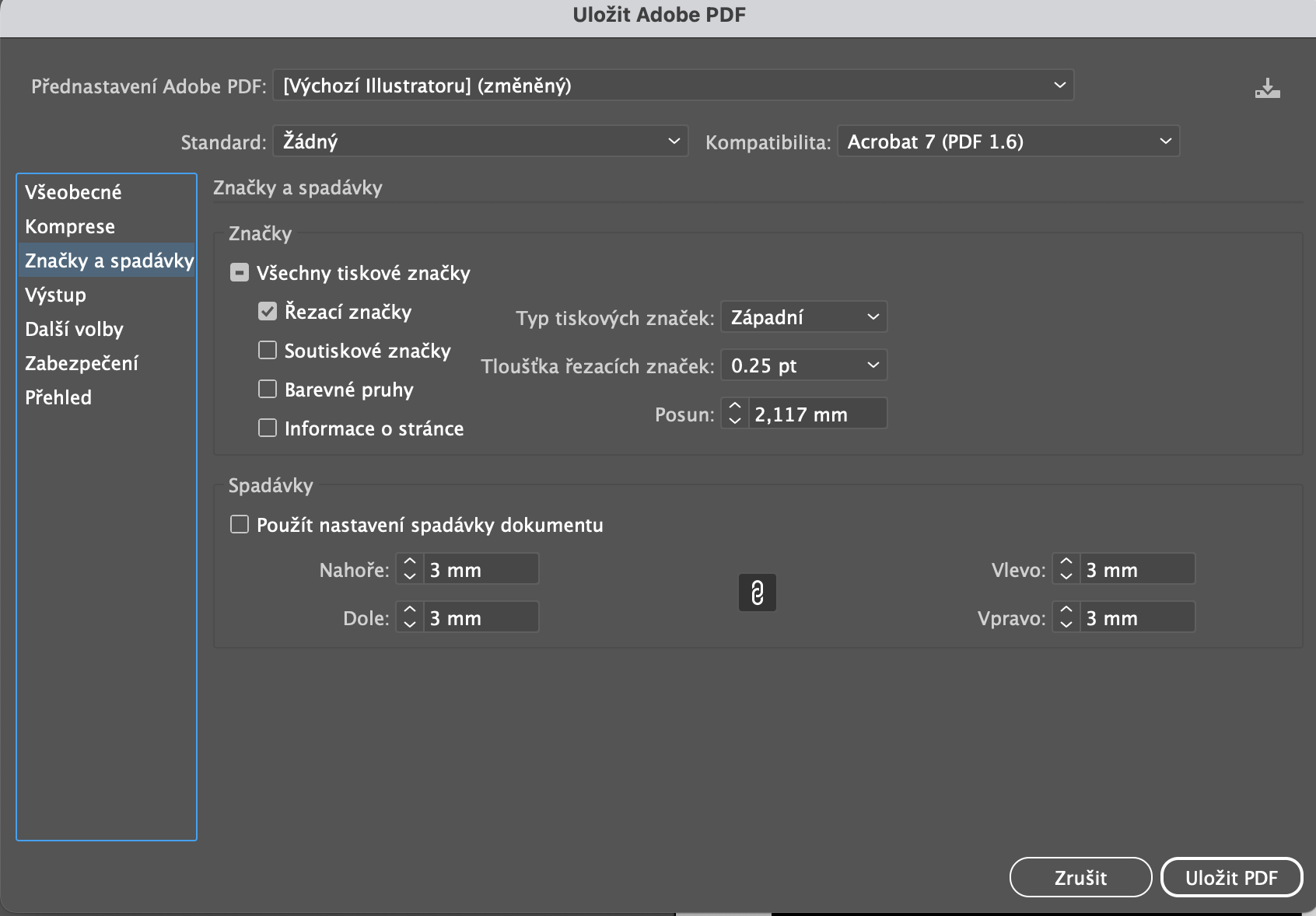The height and width of the screenshot is (916, 1316).
Task: Enable Soutiskové značky checkbox
Action: tap(268, 351)
